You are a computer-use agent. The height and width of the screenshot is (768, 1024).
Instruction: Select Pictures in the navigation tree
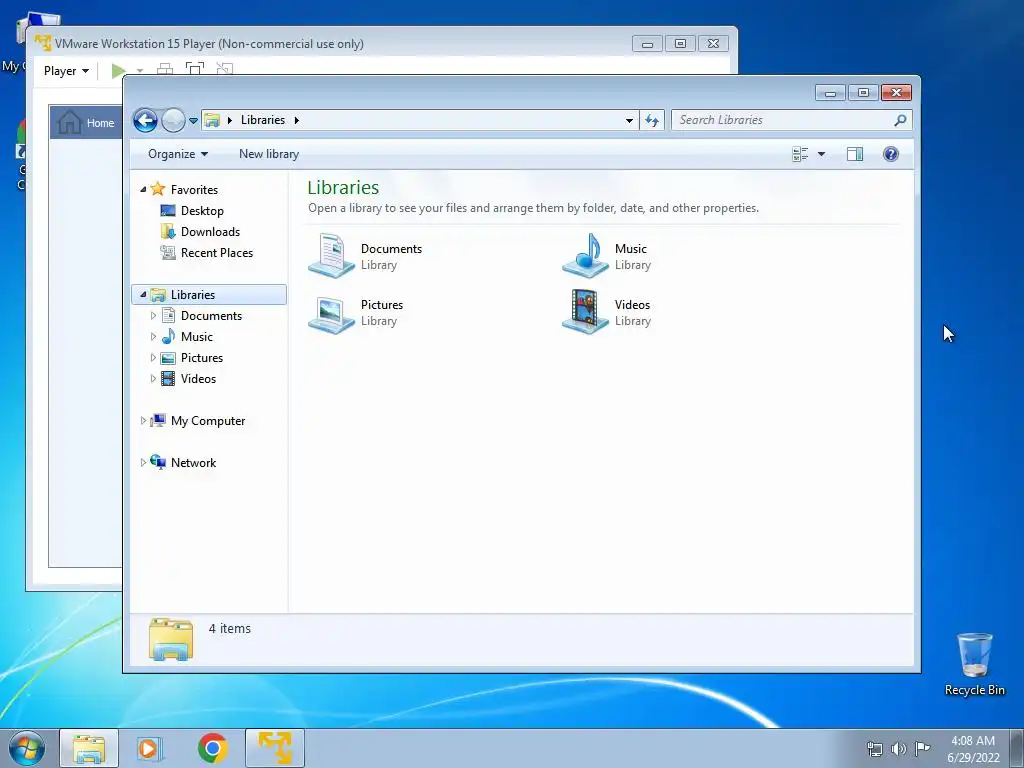point(202,358)
